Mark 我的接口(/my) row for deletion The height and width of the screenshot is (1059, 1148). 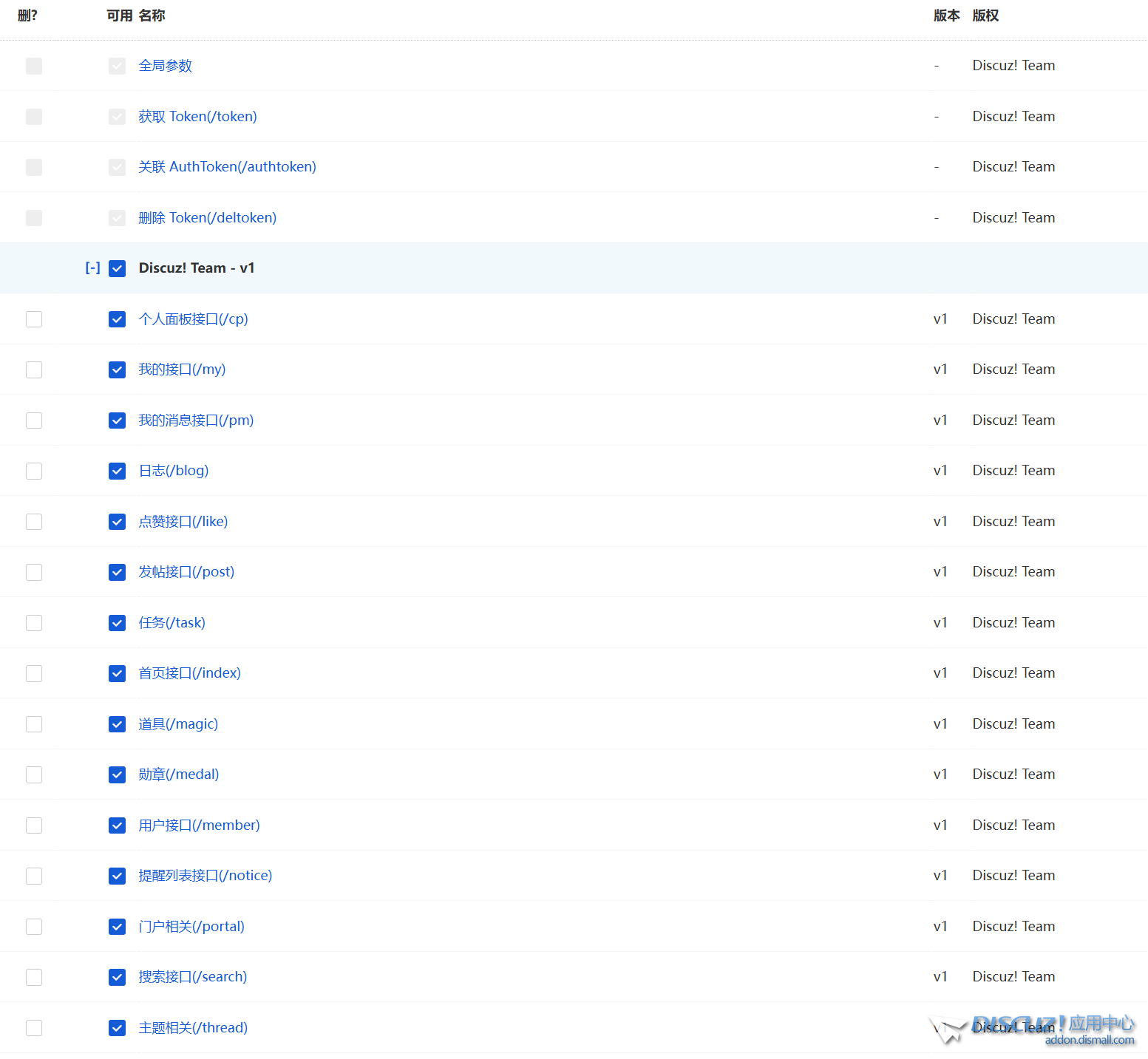click(x=34, y=370)
